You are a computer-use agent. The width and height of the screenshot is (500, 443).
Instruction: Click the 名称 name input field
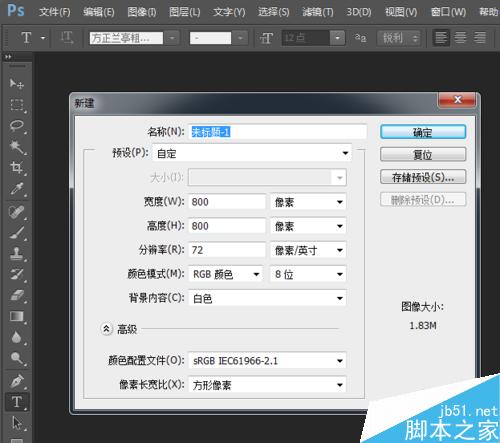pyautogui.click(x=277, y=132)
